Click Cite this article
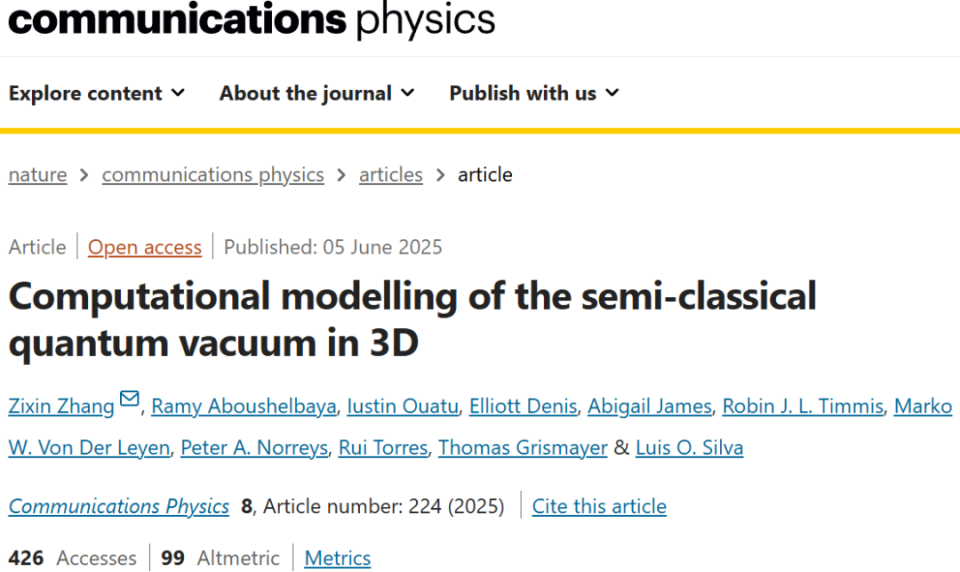This screenshot has height=572, width=960. point(599,506)
